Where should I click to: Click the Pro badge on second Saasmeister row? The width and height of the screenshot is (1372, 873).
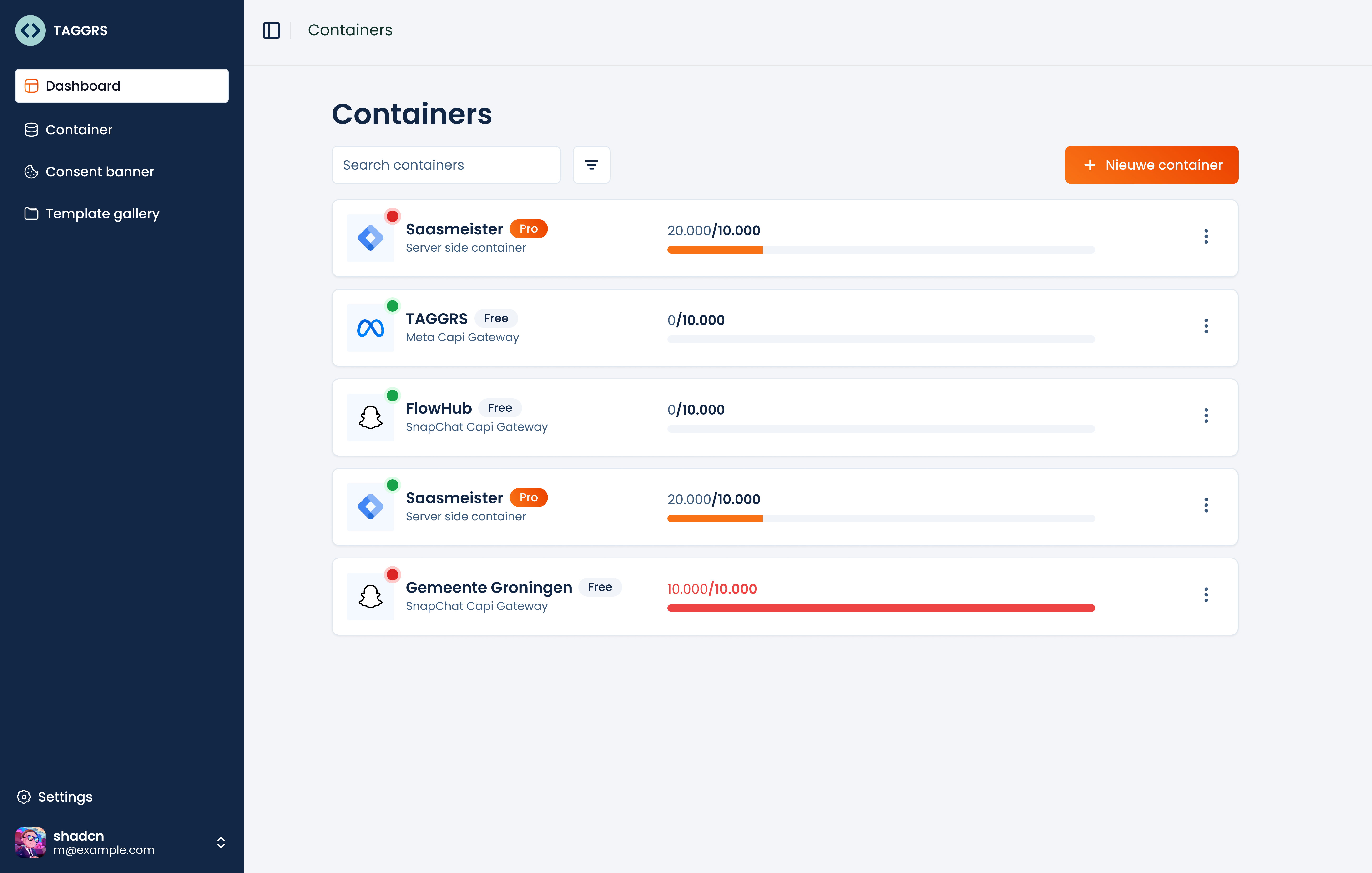tap(529, 497)
